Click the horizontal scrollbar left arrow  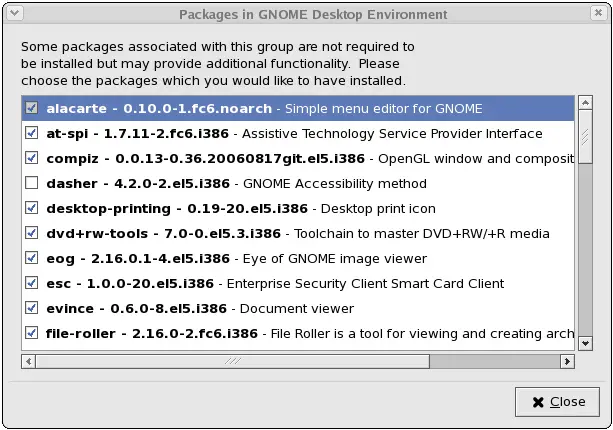27,360
